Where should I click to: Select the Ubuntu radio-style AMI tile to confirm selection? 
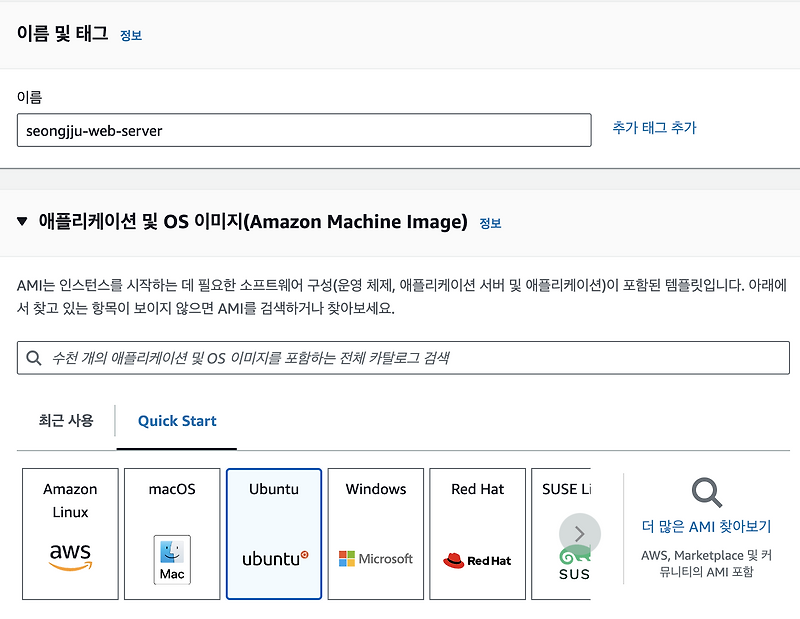[x=273, y=533]
